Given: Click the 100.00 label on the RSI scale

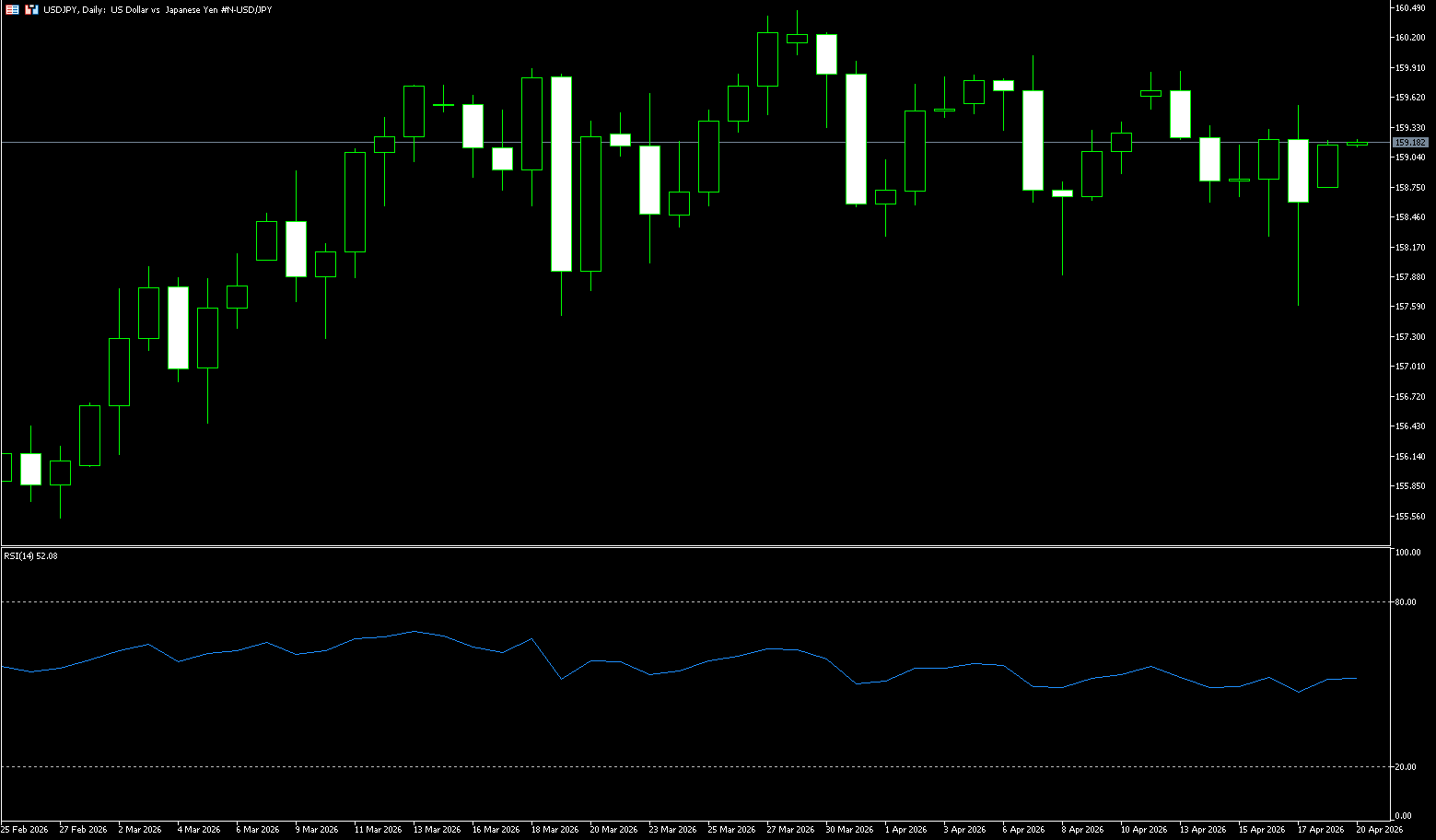Looking at the screenshot, I should [1407, 553].
